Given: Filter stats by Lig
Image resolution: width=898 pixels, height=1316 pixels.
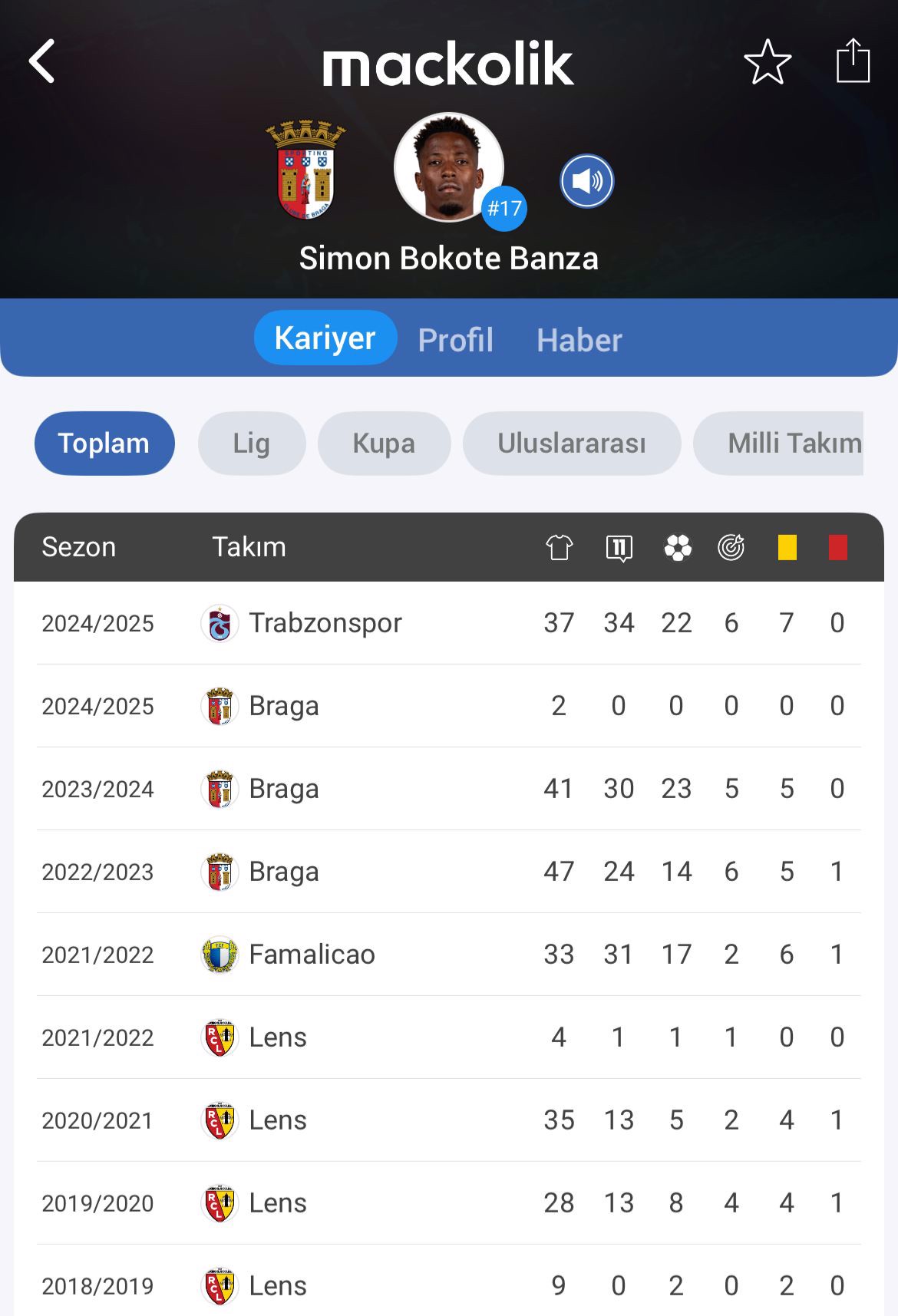Looking at the screenshot, I should (252, 443).
